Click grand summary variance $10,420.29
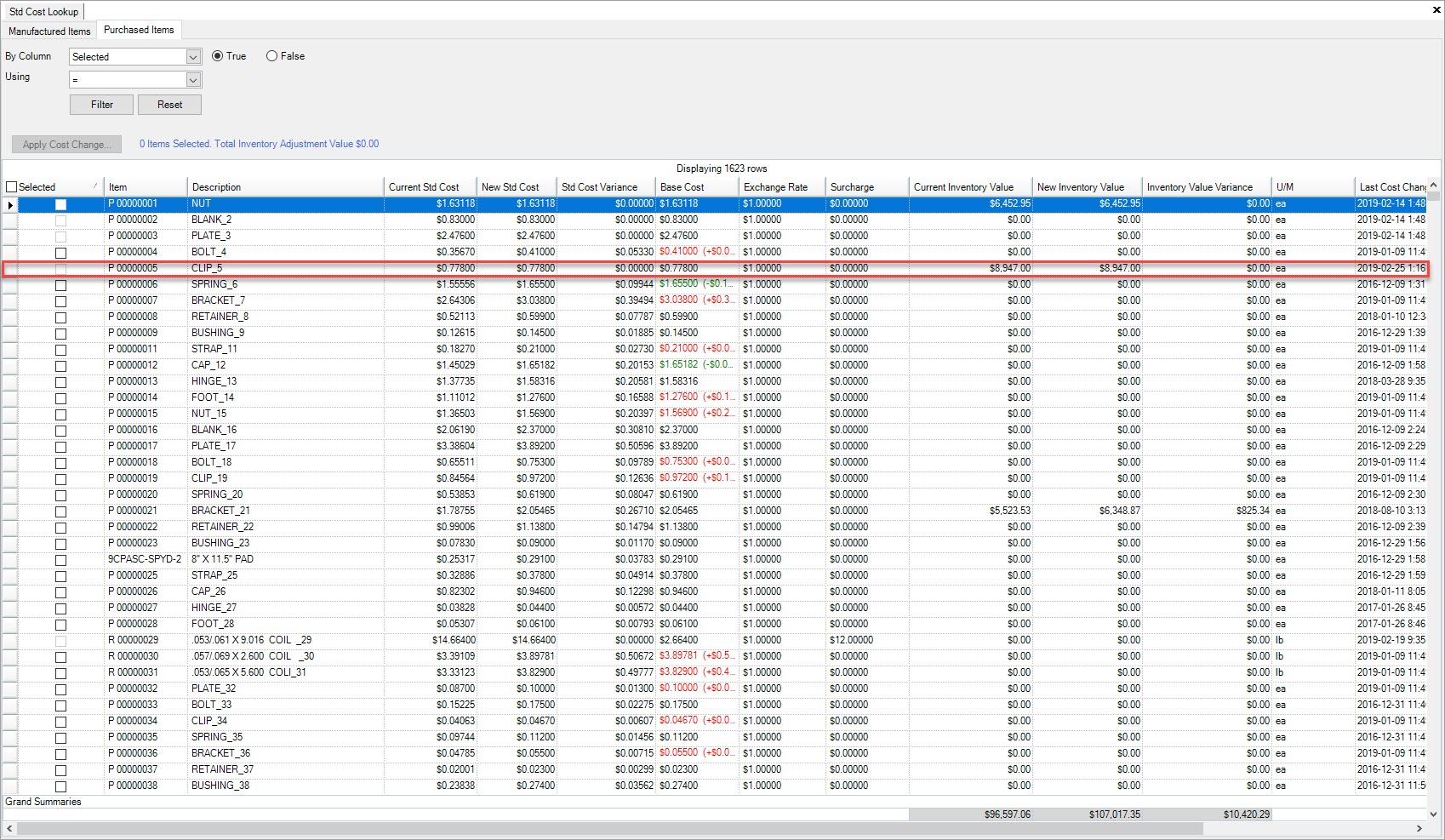The height and width of the screenshot is (840, 1445). pyautogui.click(x=1246, y=814)
